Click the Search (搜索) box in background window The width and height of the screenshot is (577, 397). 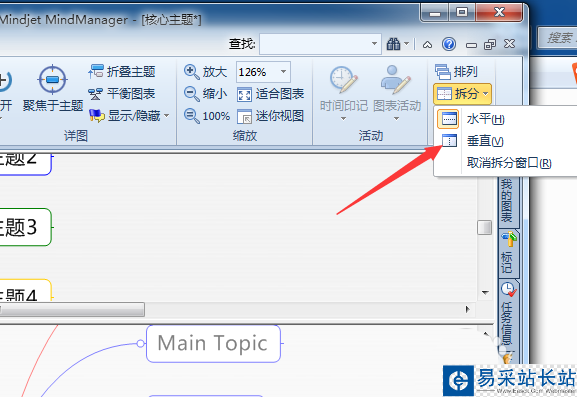[x=557, y=38]
